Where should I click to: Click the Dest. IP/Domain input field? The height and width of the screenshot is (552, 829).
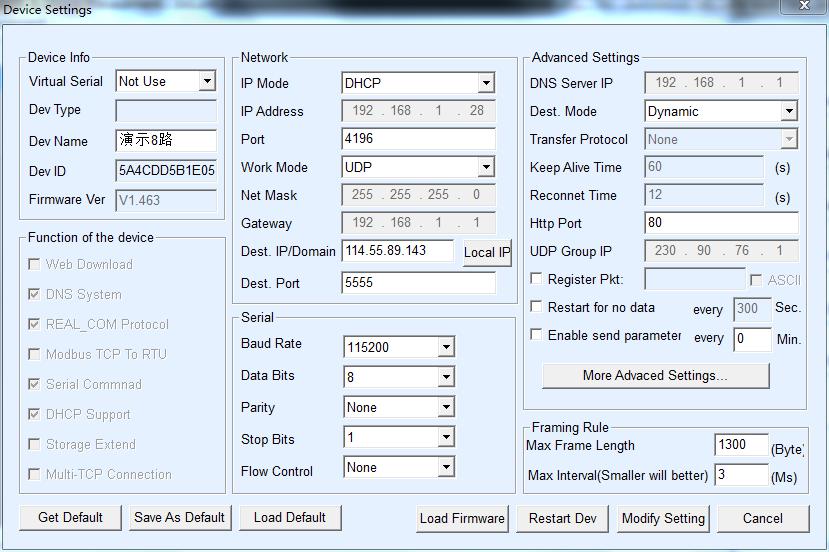pos(397,251)
